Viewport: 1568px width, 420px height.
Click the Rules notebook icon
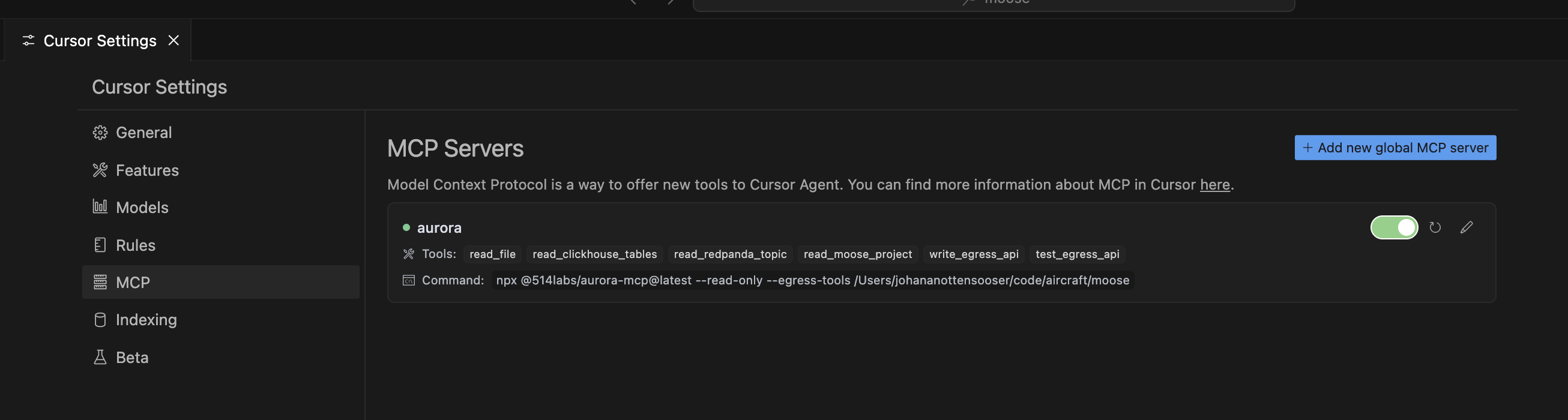click(100, 245)
